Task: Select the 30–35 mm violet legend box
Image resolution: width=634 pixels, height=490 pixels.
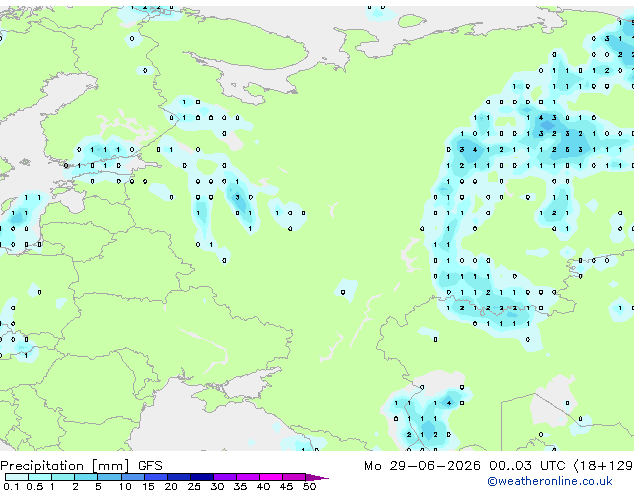Action: (225, 477)
